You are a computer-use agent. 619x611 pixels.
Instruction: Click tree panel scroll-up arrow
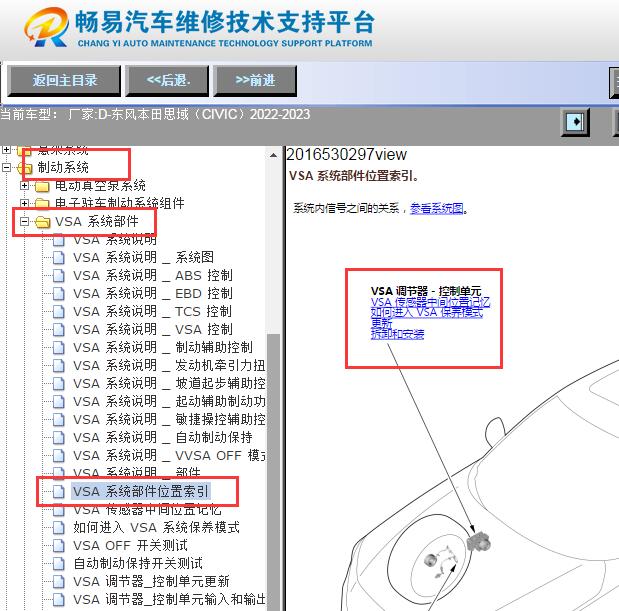[x=273, y=156]
